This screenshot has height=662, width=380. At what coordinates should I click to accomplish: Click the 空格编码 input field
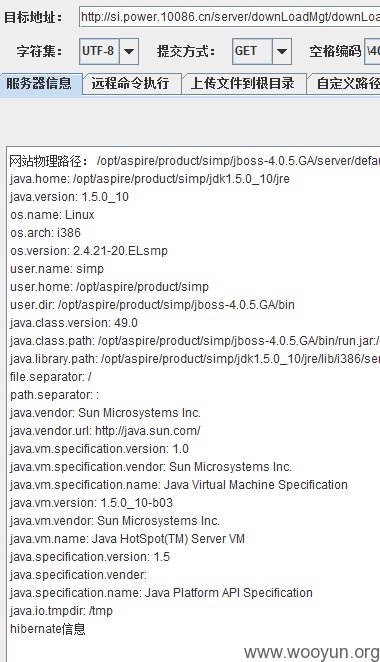click(x=372, y=52)
